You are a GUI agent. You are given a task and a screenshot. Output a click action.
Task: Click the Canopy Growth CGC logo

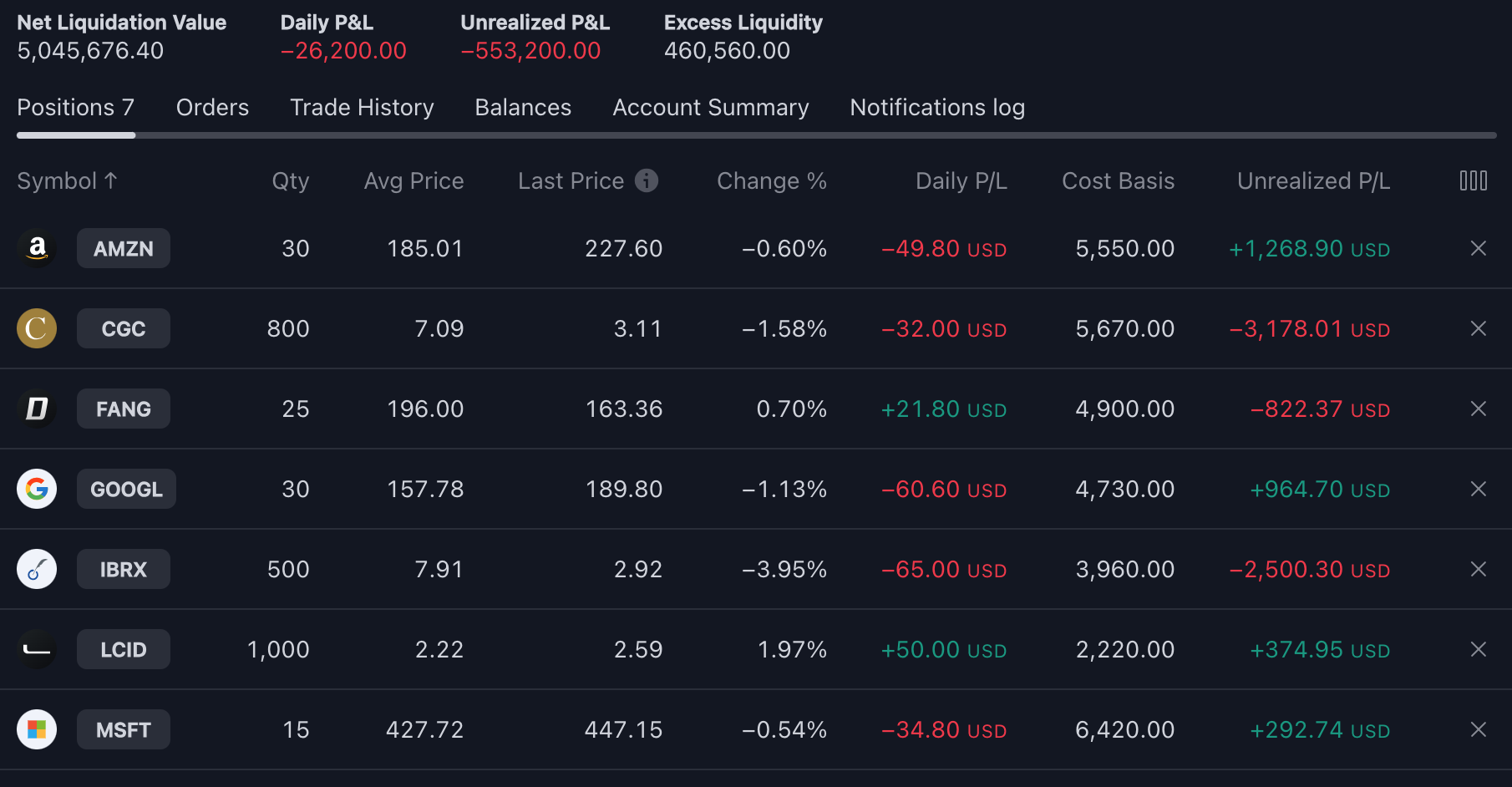tap(37, 328)
